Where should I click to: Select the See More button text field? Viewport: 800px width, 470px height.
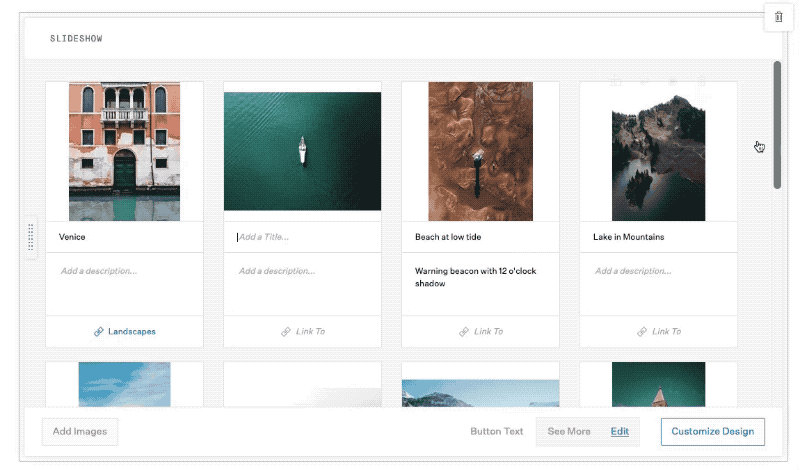(569, 432)
